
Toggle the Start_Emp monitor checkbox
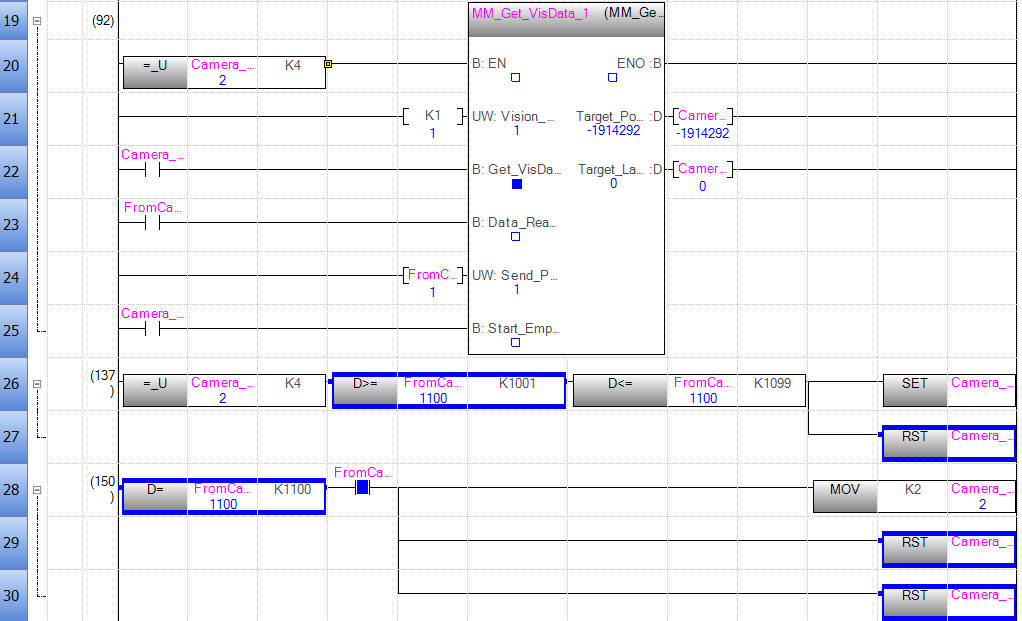coord(516,340)
